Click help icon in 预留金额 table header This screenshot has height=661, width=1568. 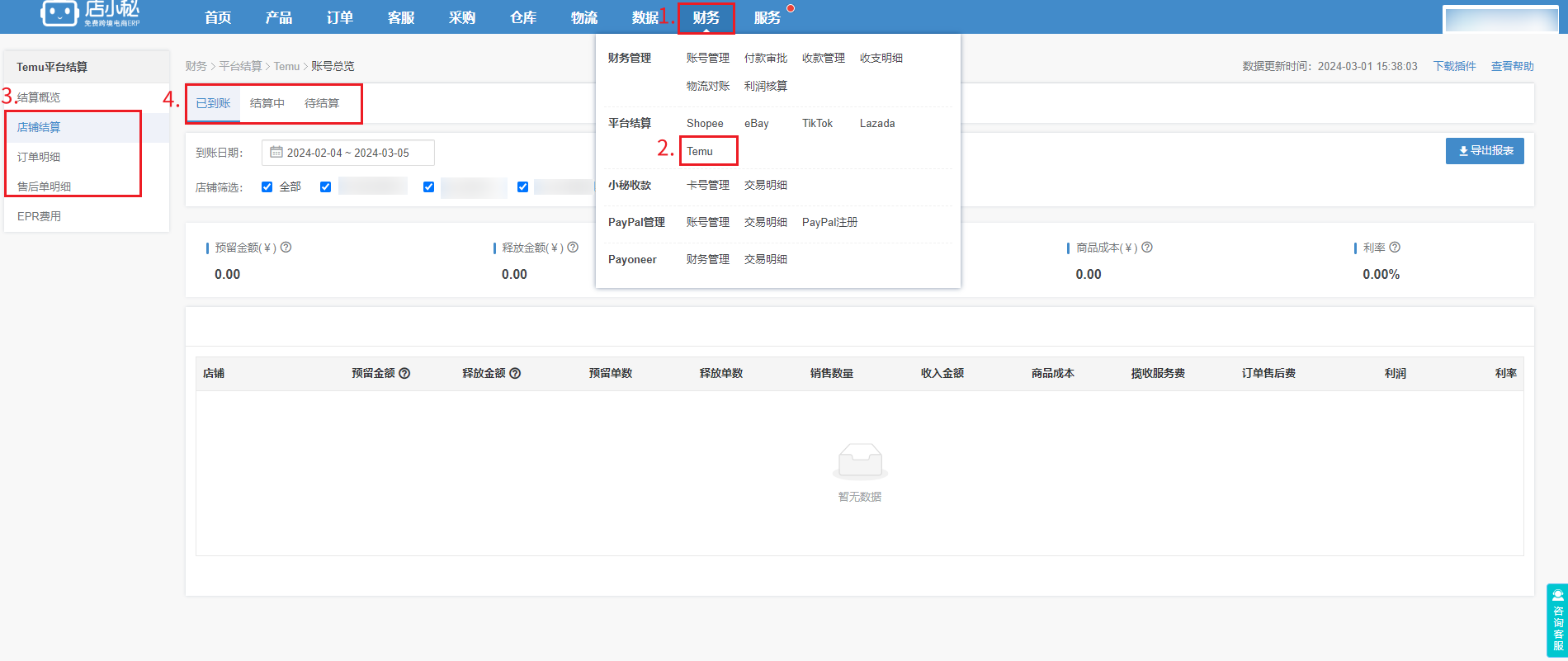point(404,373)
